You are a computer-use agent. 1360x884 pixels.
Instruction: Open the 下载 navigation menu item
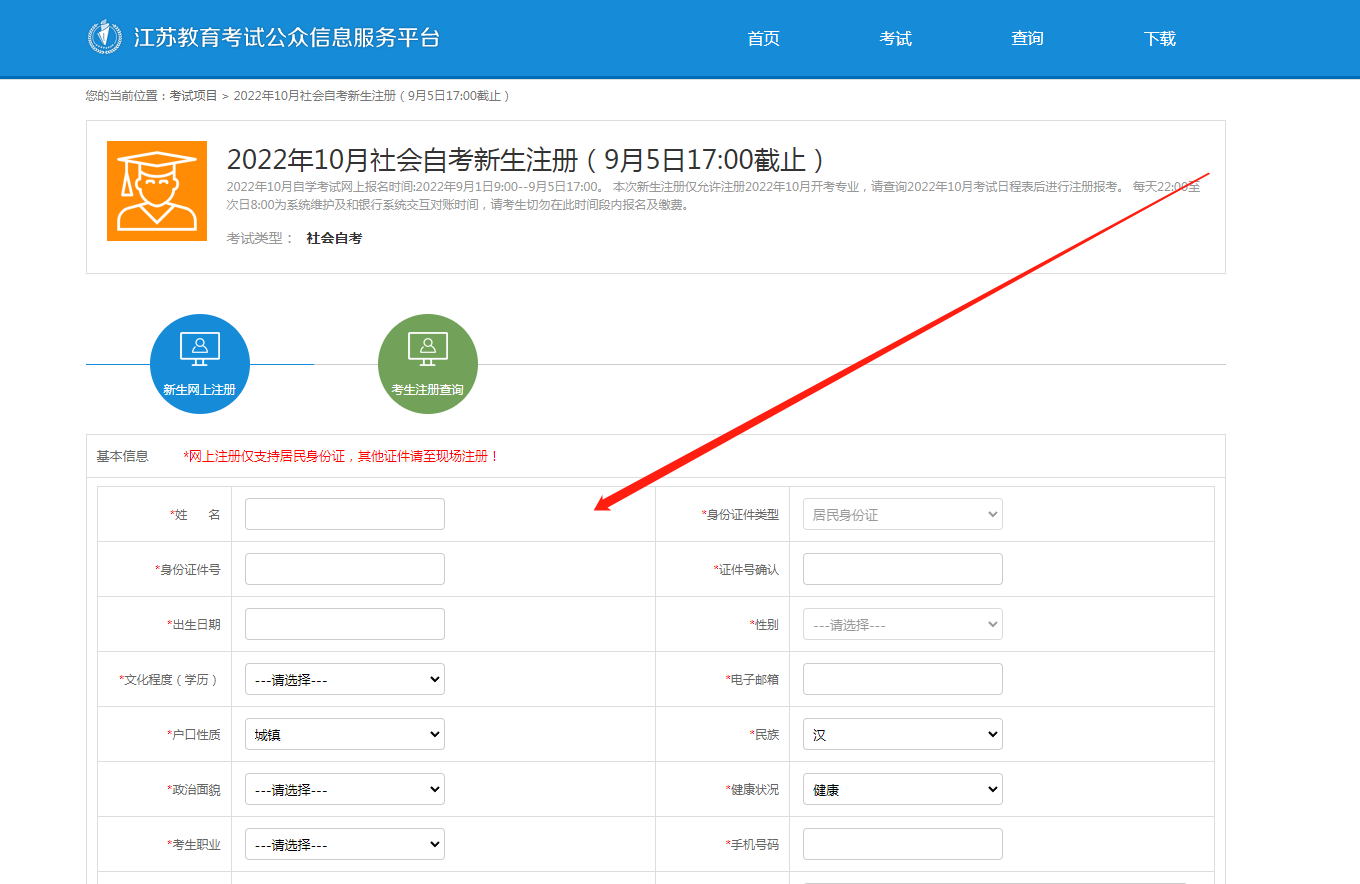tap(1159, 39)
